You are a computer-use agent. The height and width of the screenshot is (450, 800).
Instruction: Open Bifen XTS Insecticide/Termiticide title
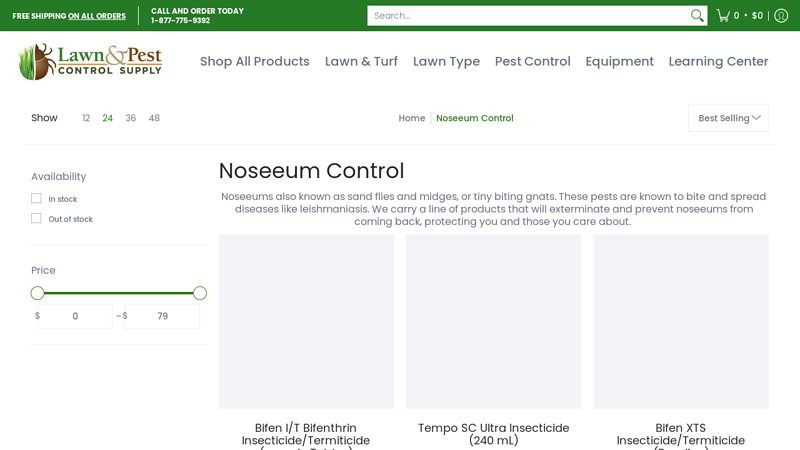[x=681, y=436]
